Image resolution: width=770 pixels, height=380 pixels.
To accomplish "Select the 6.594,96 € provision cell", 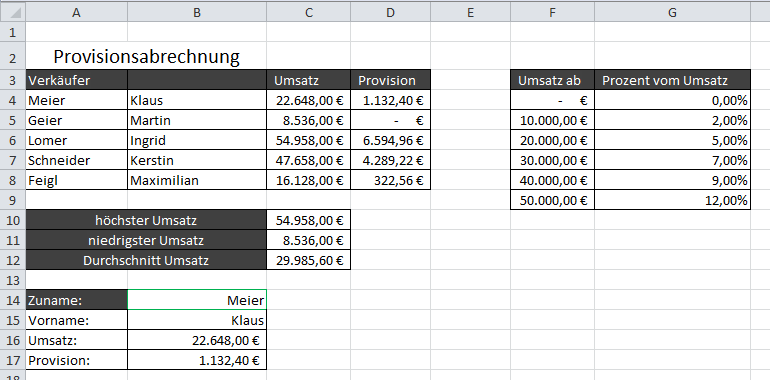I will point(390,140).
